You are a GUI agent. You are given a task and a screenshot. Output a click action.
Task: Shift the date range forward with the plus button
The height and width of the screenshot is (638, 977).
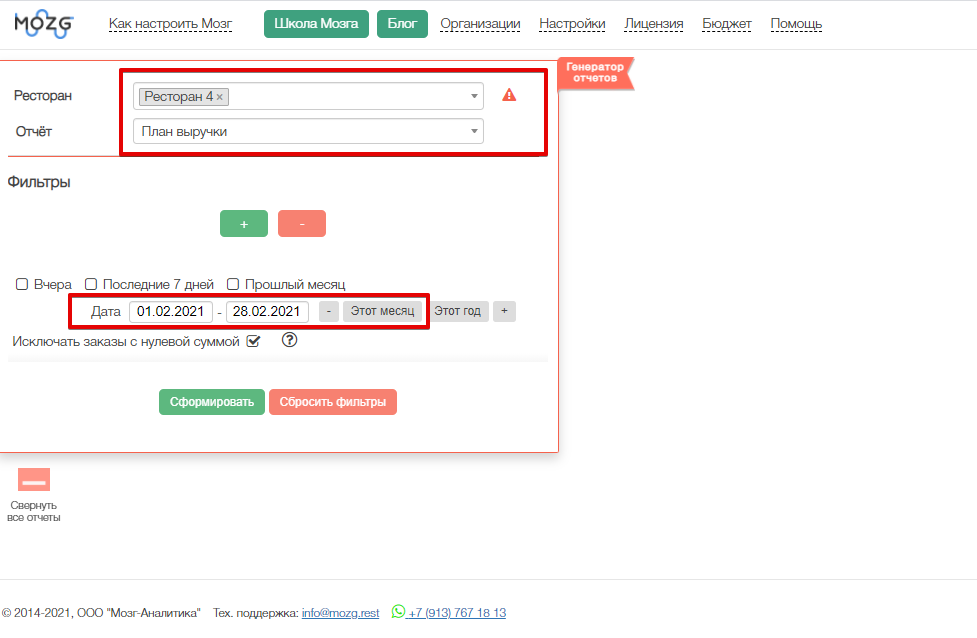click(x=504, y=311)
